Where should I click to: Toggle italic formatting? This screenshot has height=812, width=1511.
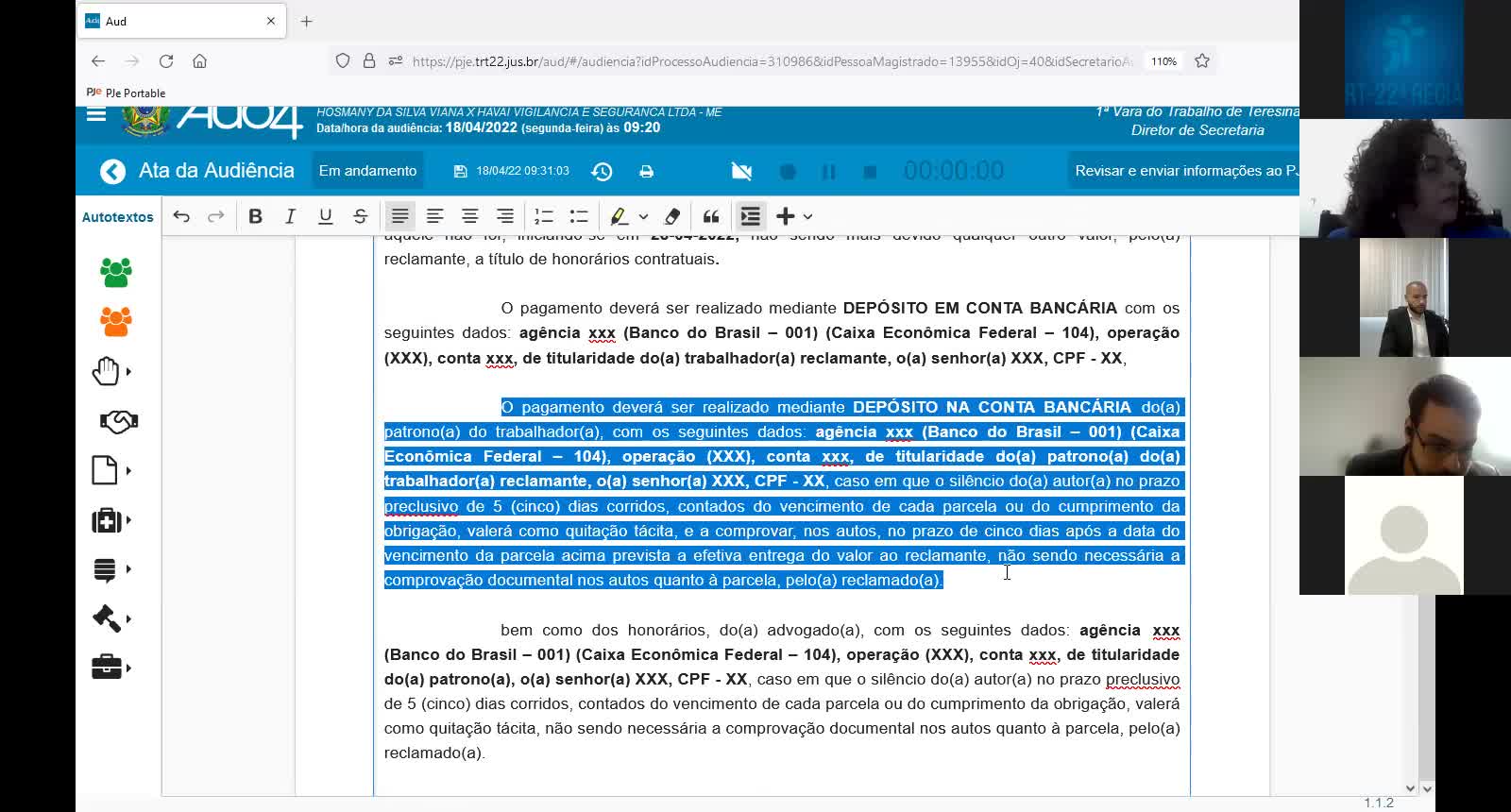[290, 216]
